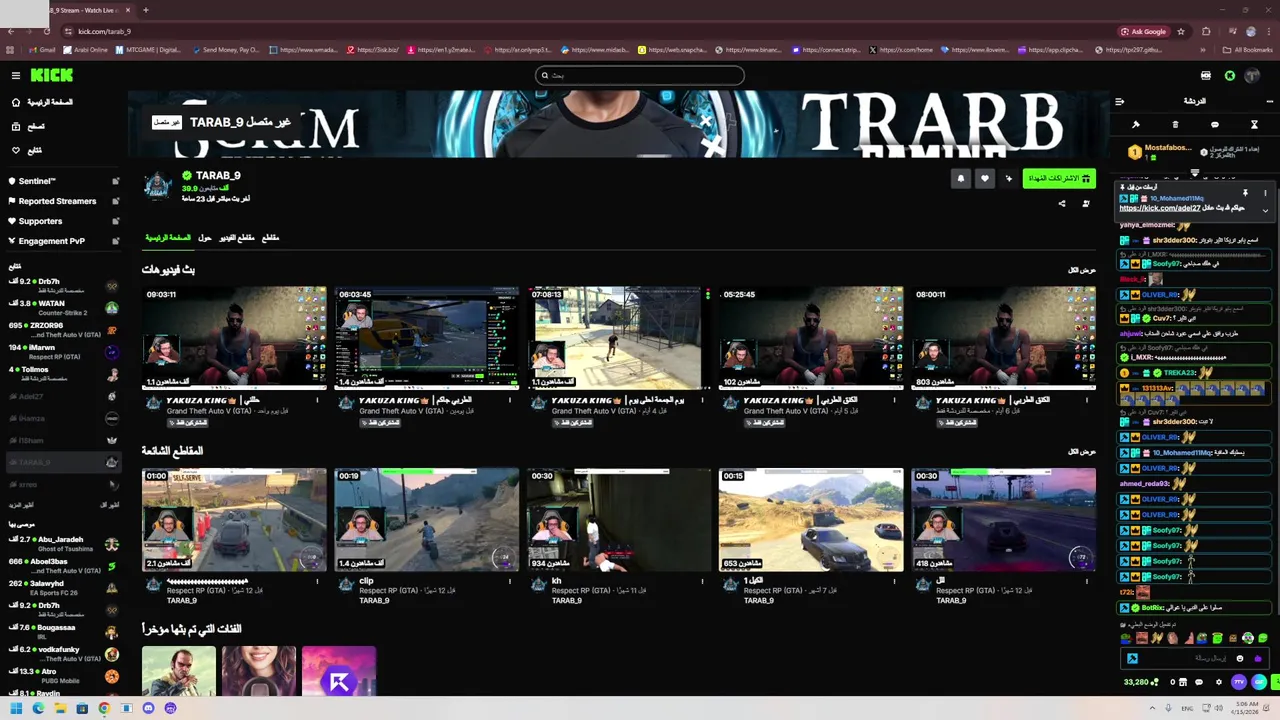The width and height of the screenshot is (1280, 720).
Task: Click the speech-bubble icon in chat toolbar
Action: (x=1215, y=125)
